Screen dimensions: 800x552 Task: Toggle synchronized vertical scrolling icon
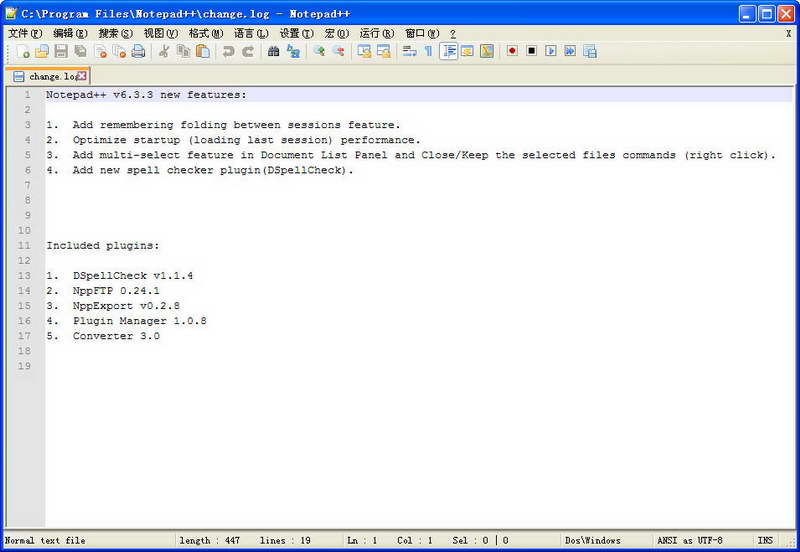(x=364, y=52)
